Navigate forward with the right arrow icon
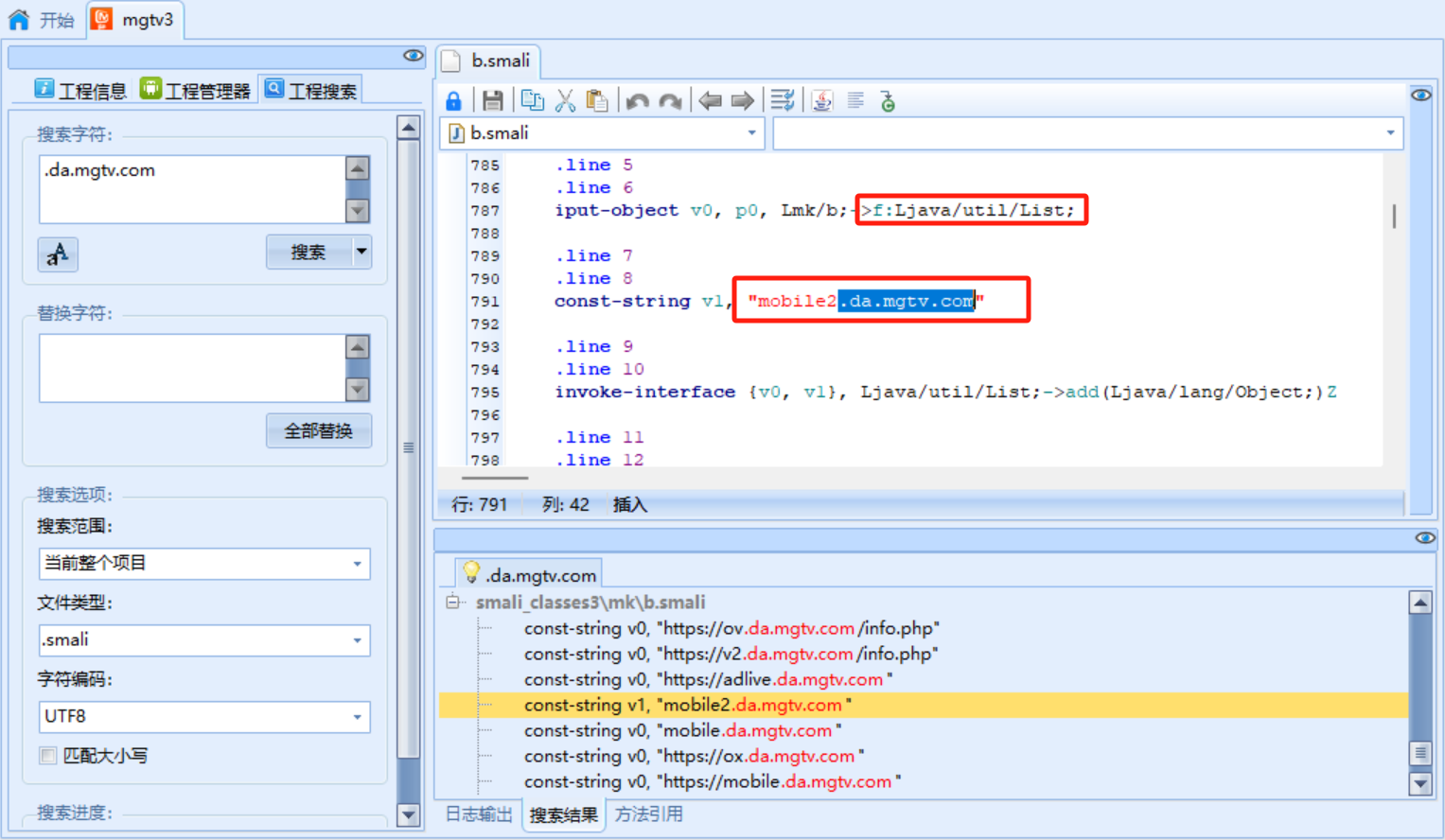Viewport: 1445px width, 840px height. point(743,100)
